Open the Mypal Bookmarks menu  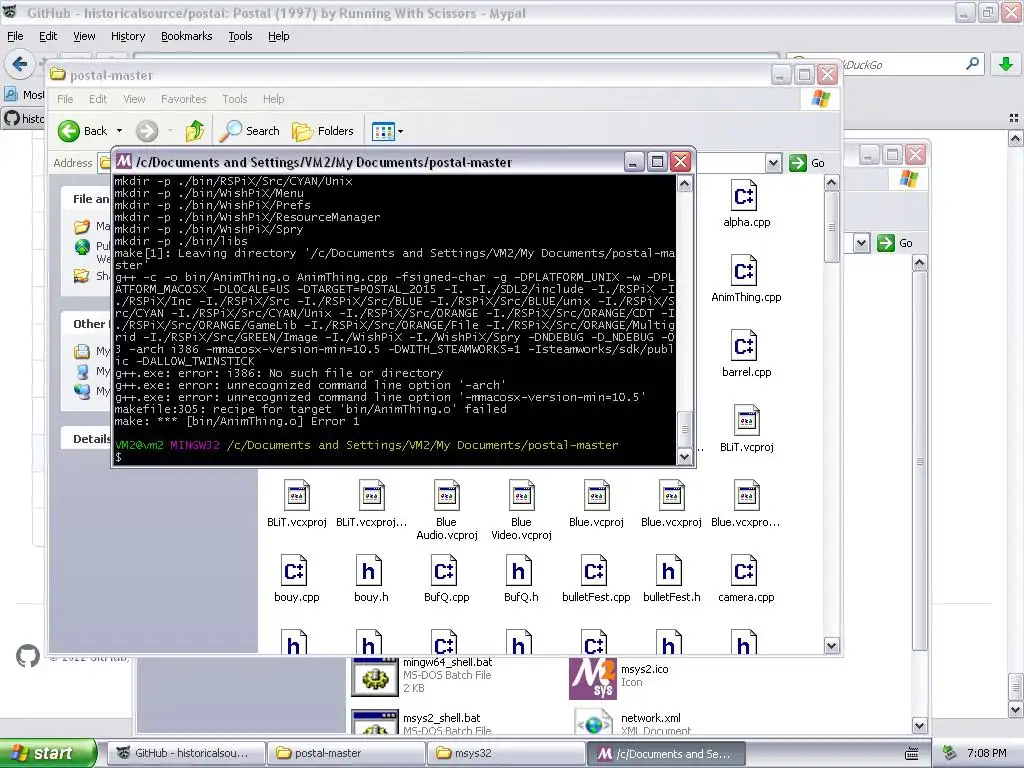pos(187,37)
